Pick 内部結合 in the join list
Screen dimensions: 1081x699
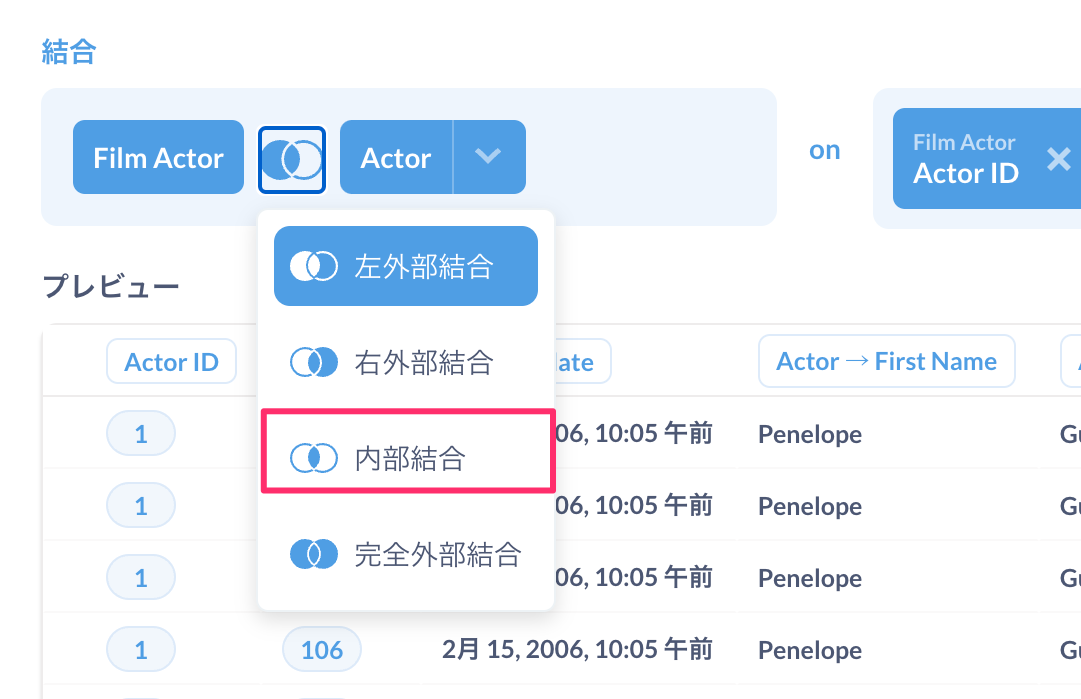coord(410,458)
